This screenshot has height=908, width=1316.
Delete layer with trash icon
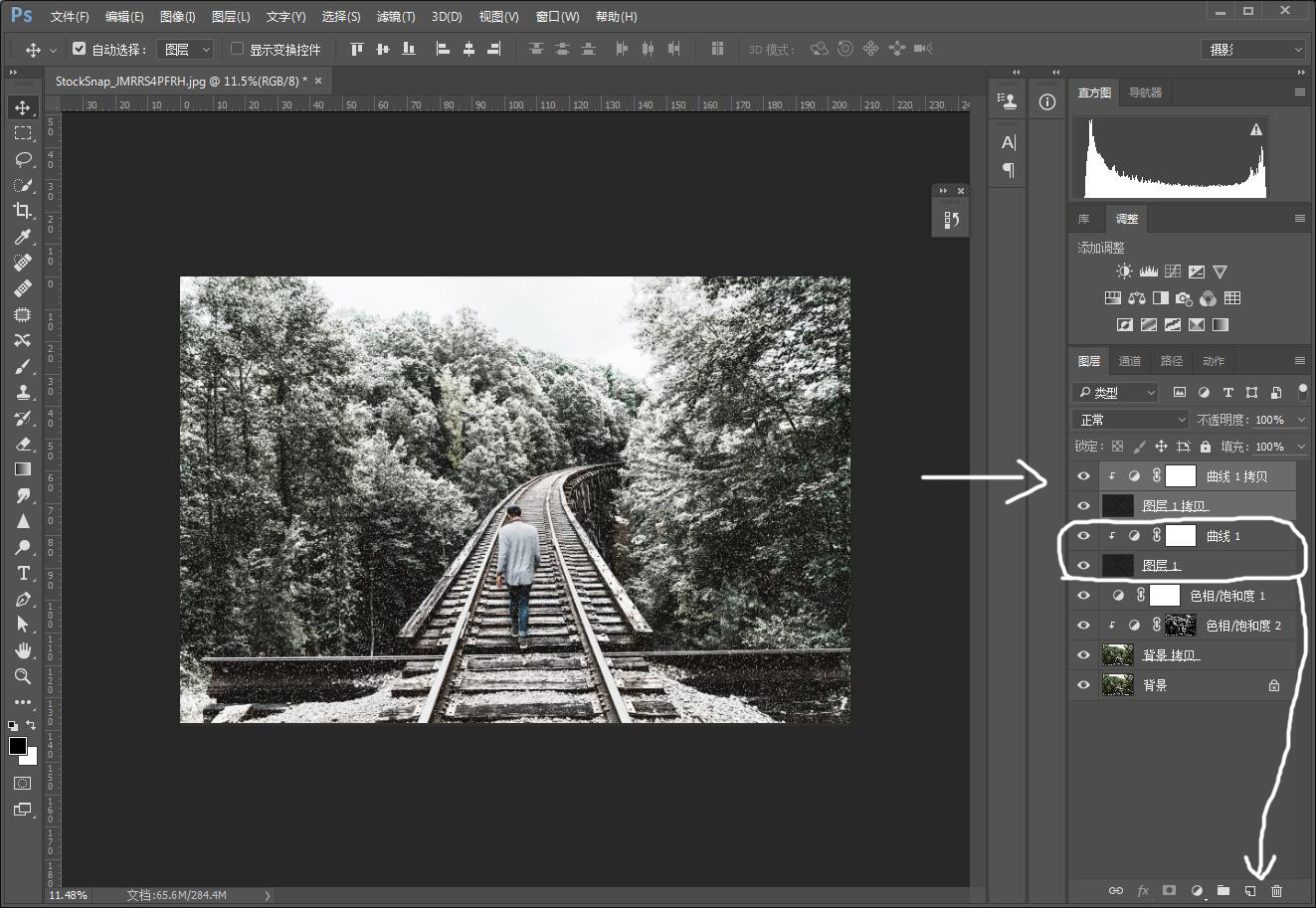pyautogui.click(x=1277, y=891)
